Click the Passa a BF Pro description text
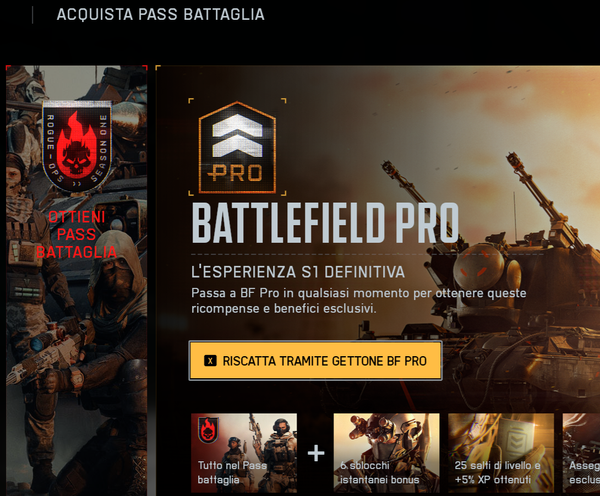The height and width of the screenshot is (496, 600). (359, 301)
